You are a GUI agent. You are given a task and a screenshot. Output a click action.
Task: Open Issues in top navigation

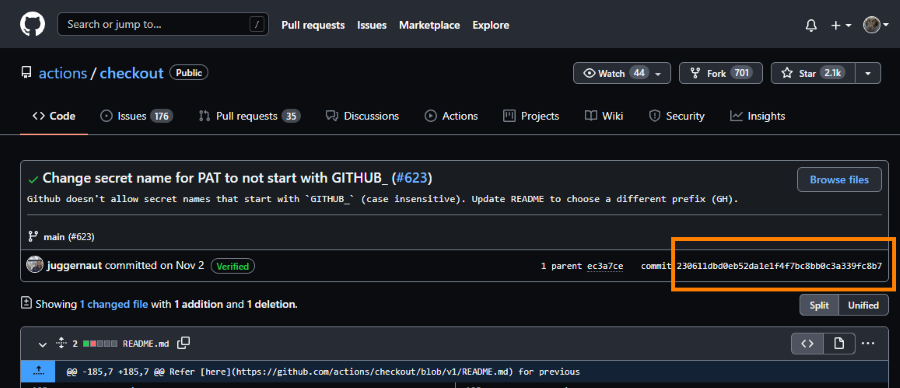pyautogui.click(x=372, y=25)
